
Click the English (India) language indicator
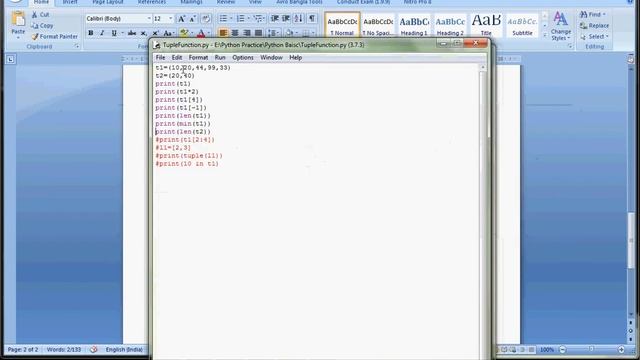click(124, 350)
